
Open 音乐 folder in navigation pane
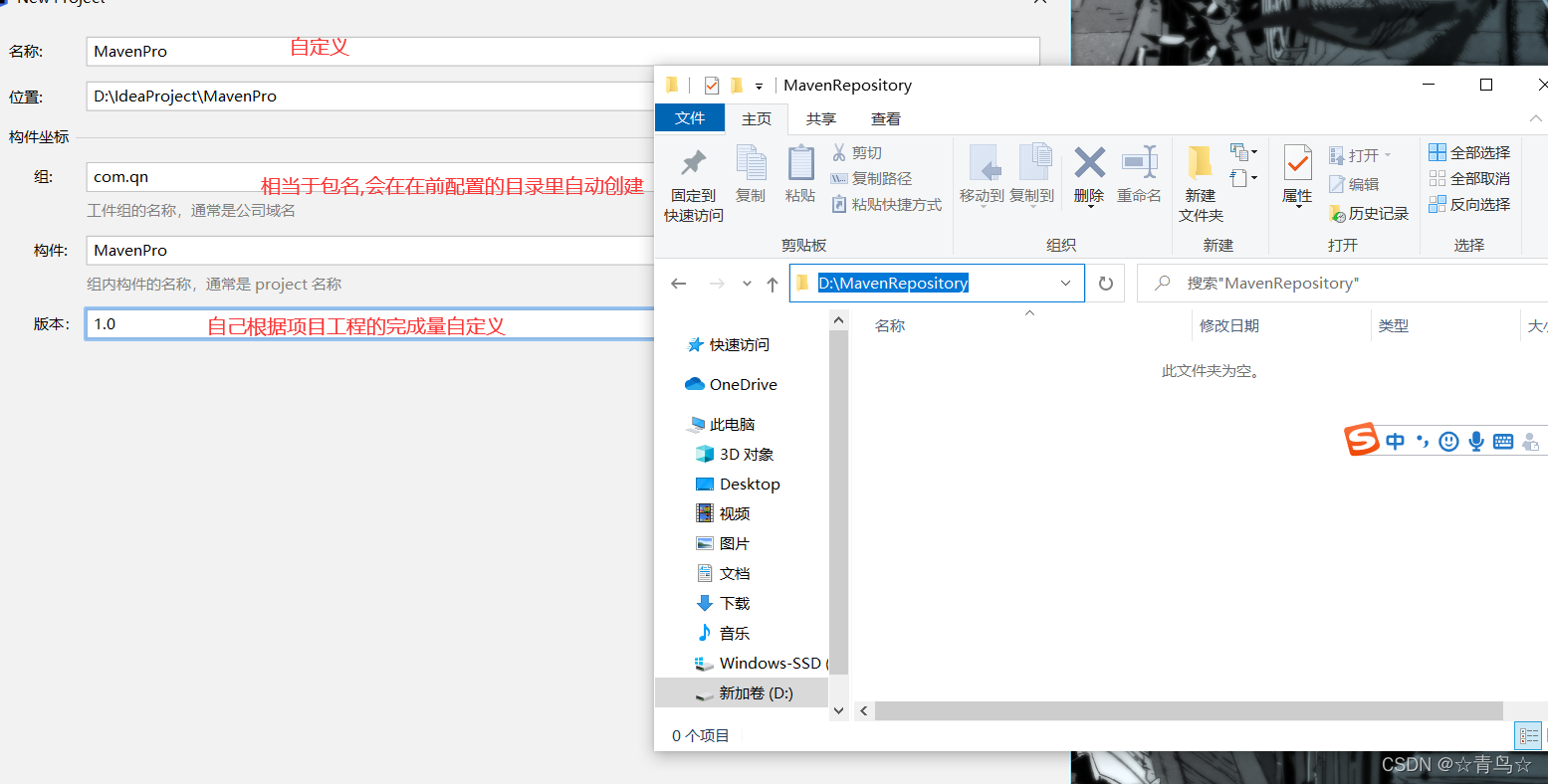tap(723, 634)
